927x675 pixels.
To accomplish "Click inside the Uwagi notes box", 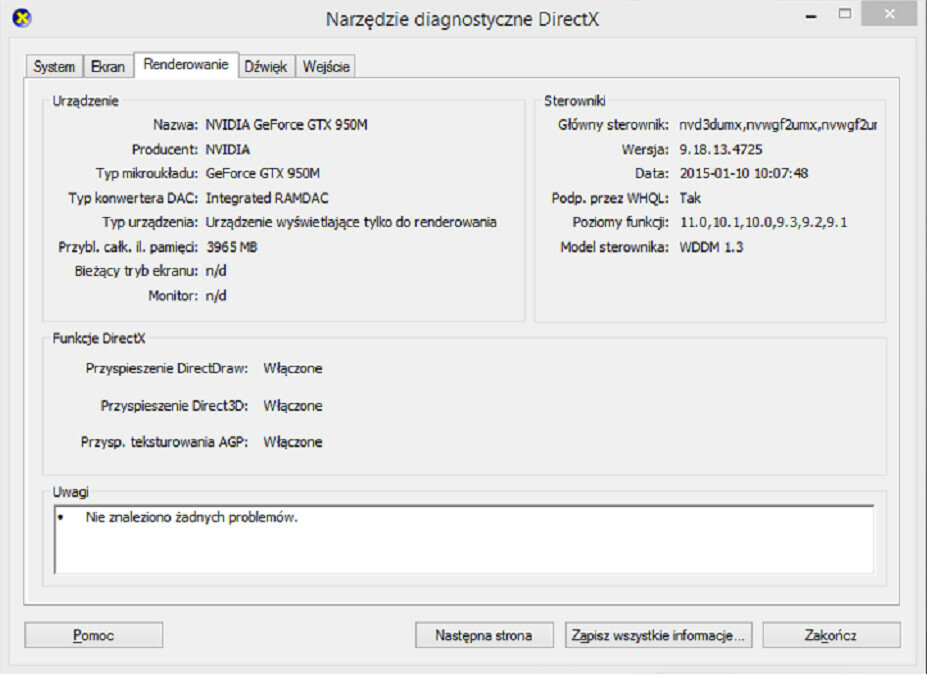I will [464, 539].
